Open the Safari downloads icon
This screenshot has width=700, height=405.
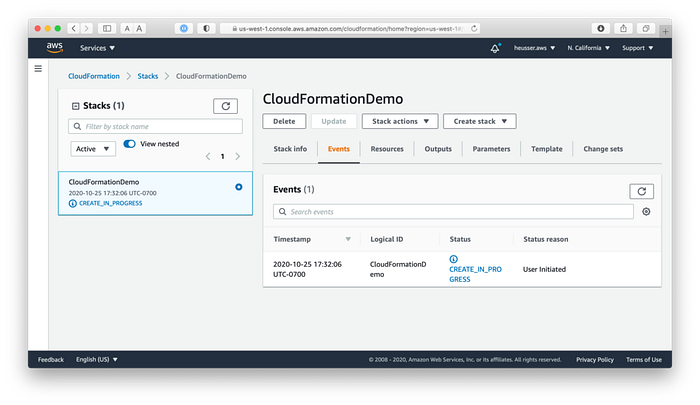601,28
